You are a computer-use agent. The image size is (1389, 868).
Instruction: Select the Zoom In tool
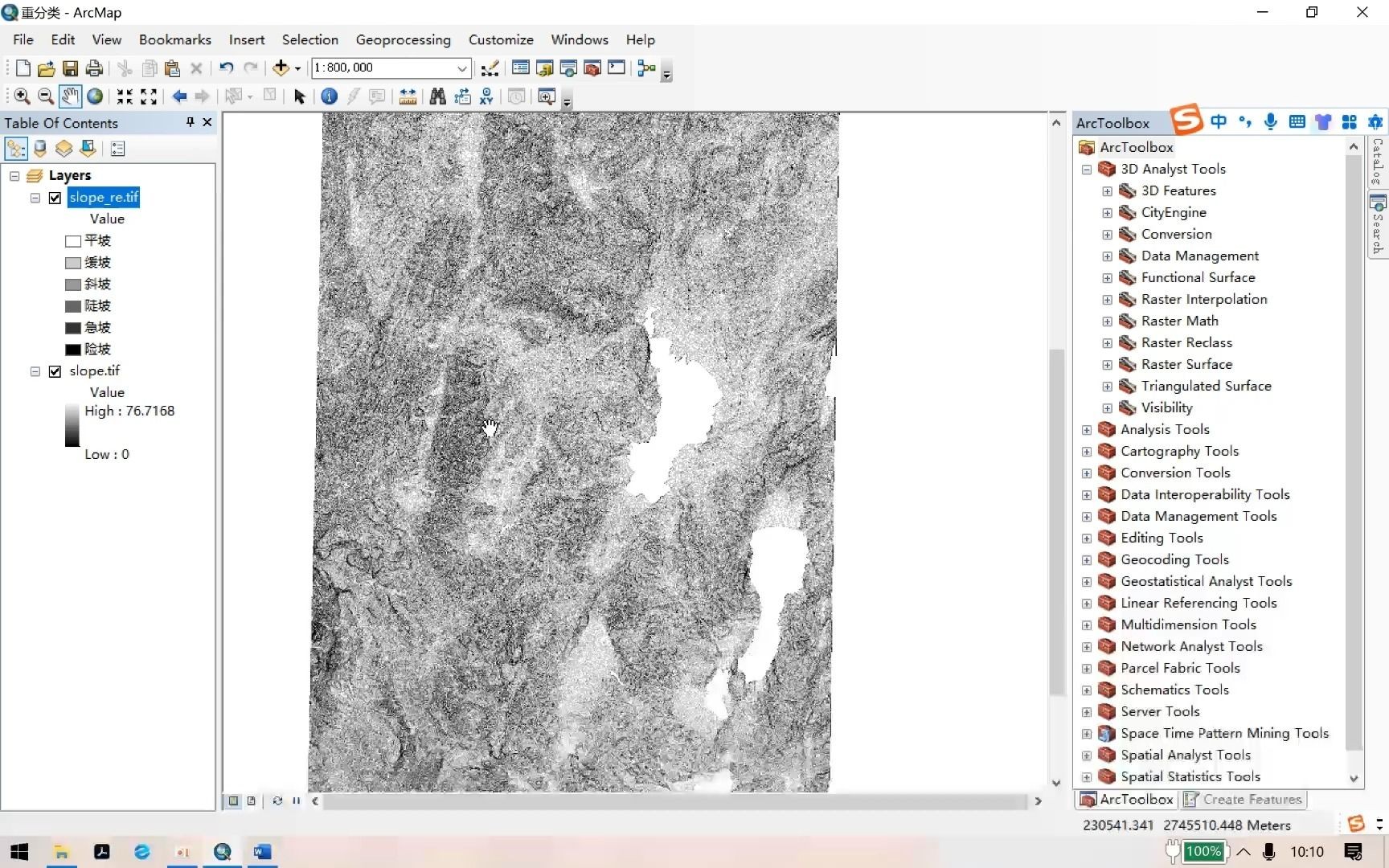pos(22,96)
